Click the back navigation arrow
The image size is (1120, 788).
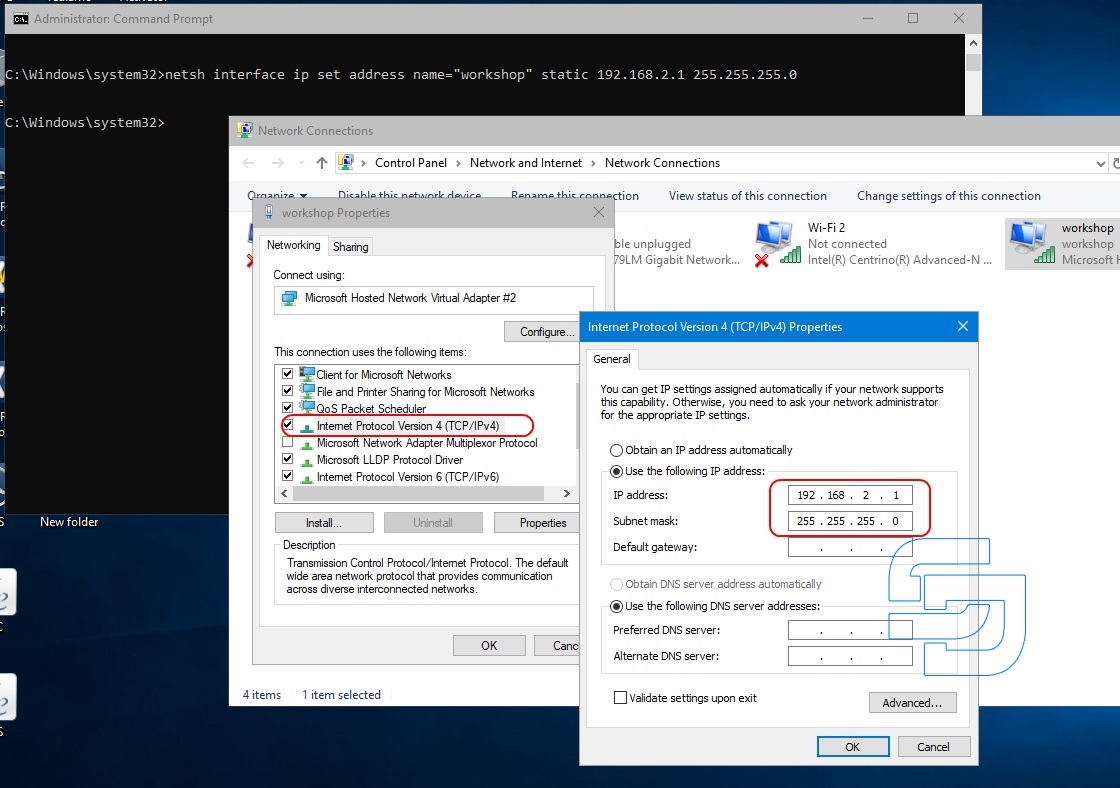point(248,162)
